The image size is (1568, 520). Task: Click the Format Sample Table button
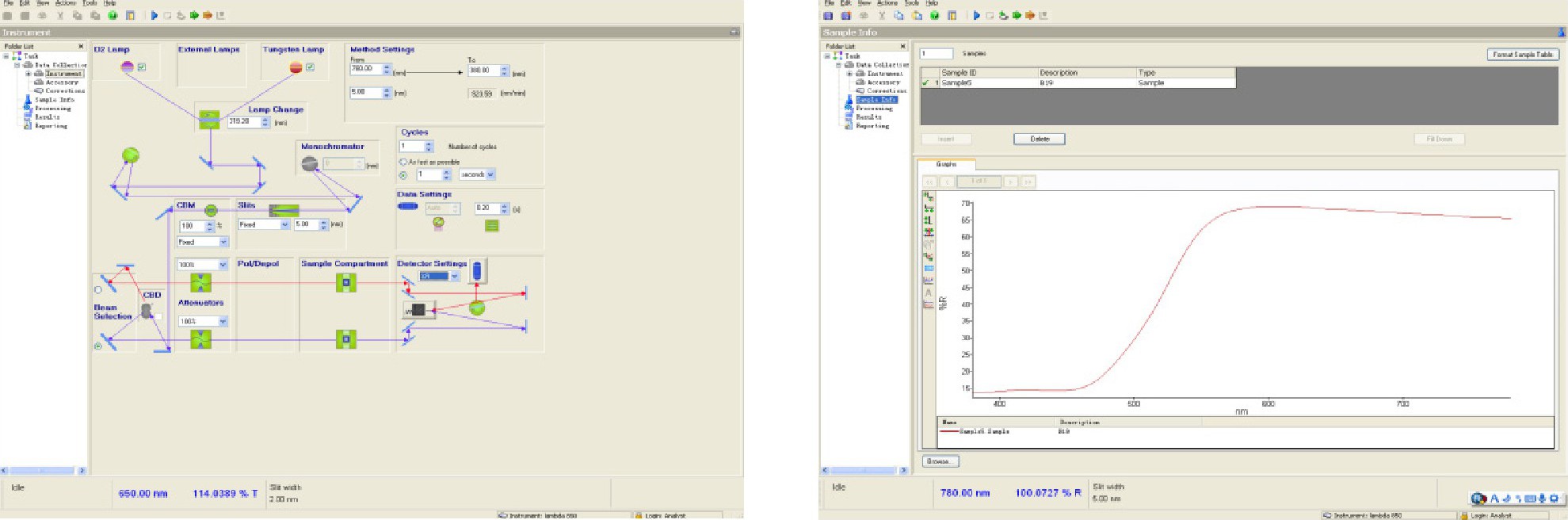tap(1523, 55)
